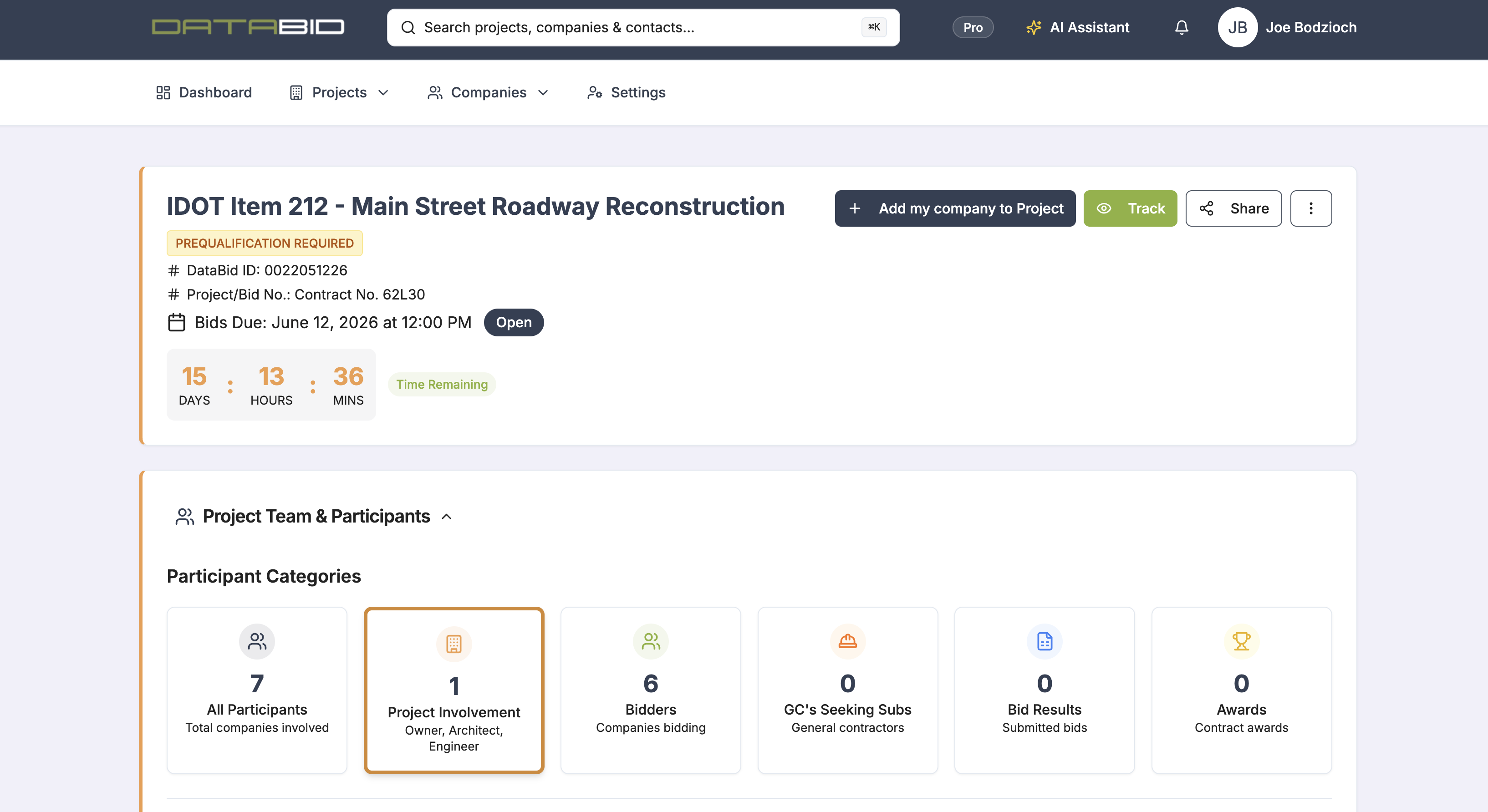Click Add my company to Project
Image resolution: width=1488 pixels, height=812 pixels.
click(x=955, y=208)
